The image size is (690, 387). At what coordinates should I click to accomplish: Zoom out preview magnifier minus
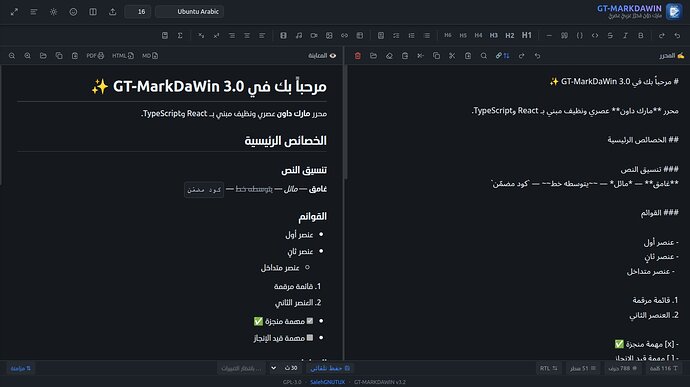12,56
